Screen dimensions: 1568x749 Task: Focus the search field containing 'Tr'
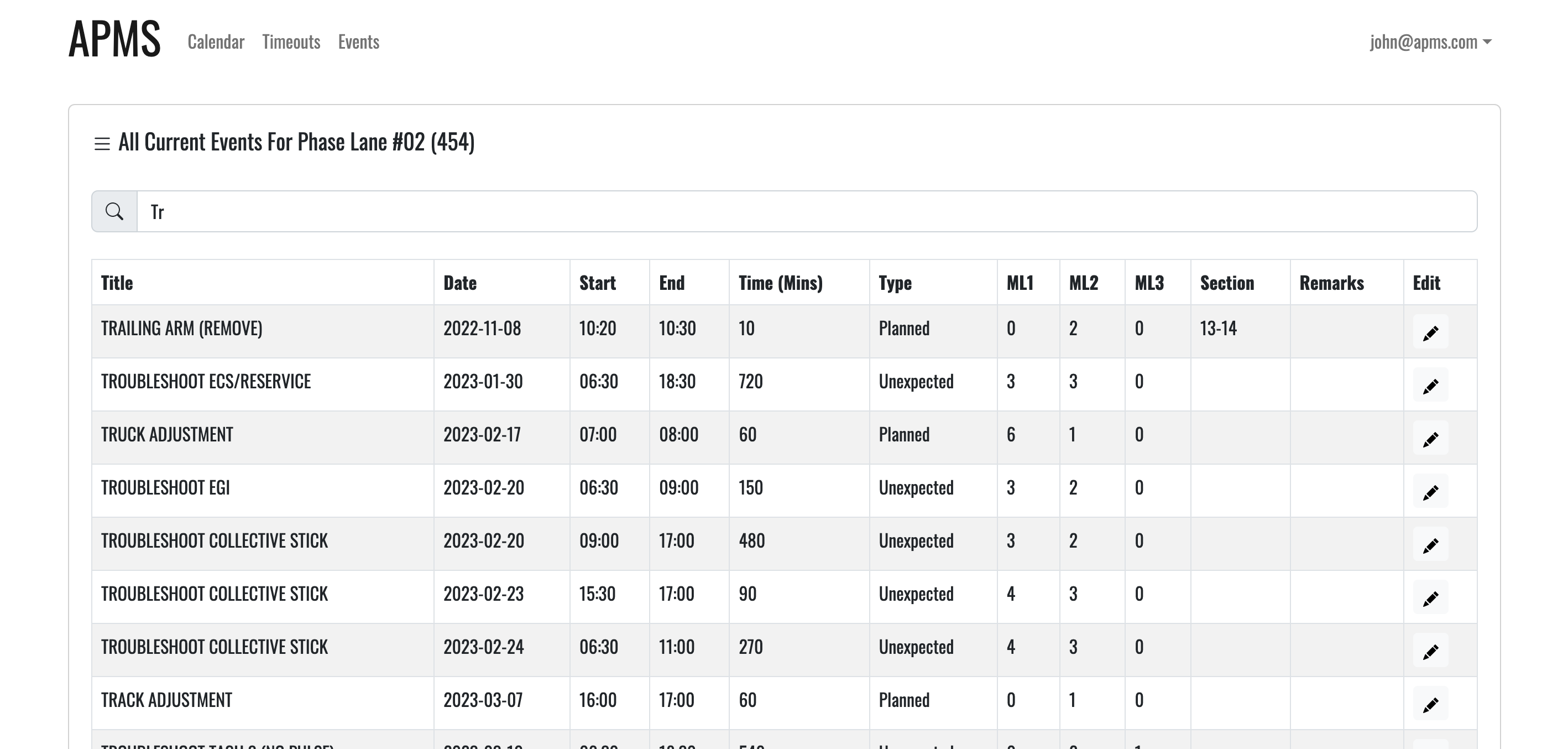pos(807,211)
